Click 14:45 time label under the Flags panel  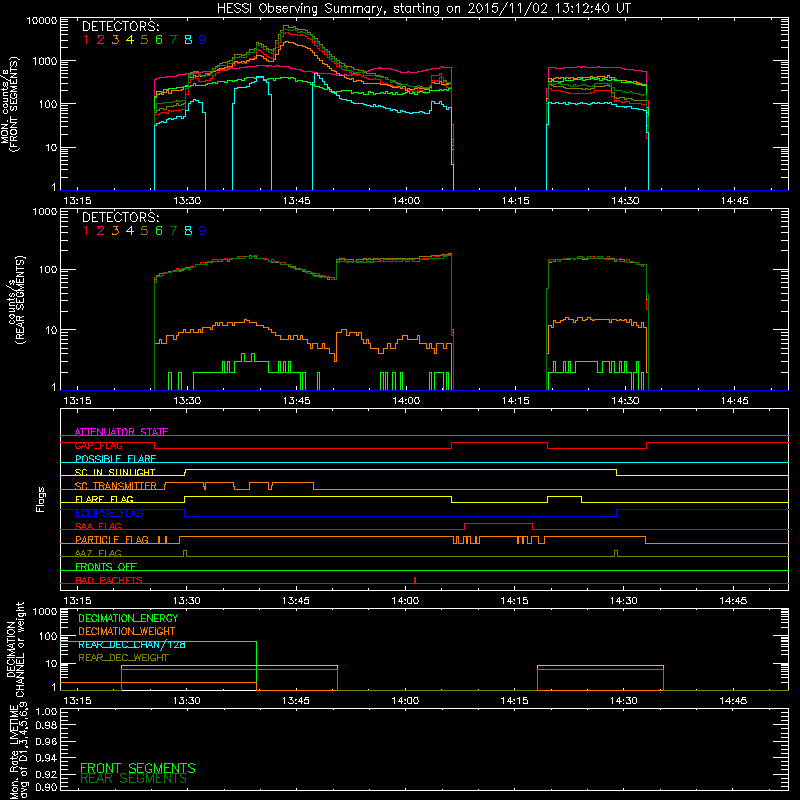(x=733, y=601)
